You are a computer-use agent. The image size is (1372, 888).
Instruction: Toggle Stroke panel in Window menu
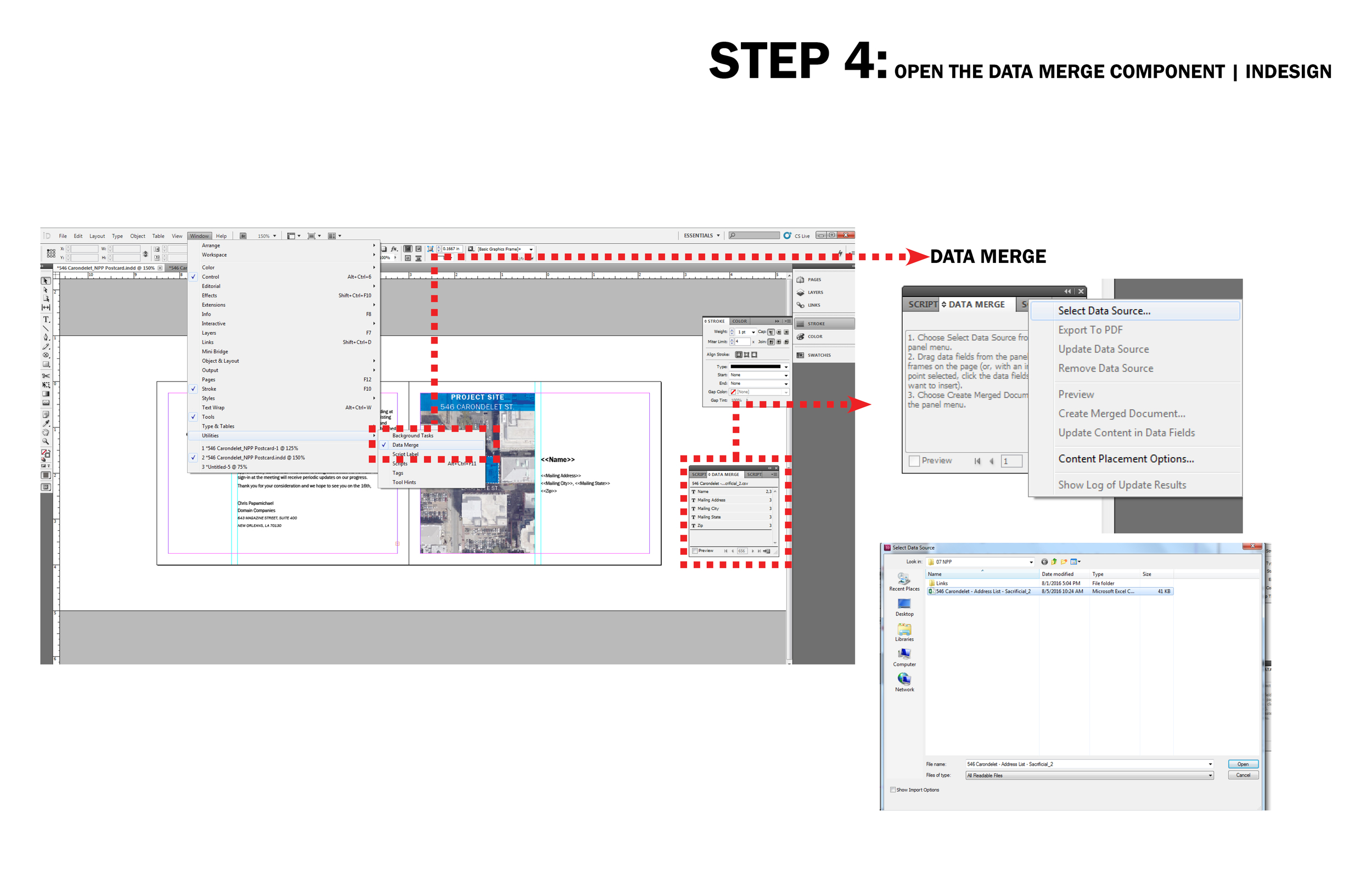click(284, 389)
